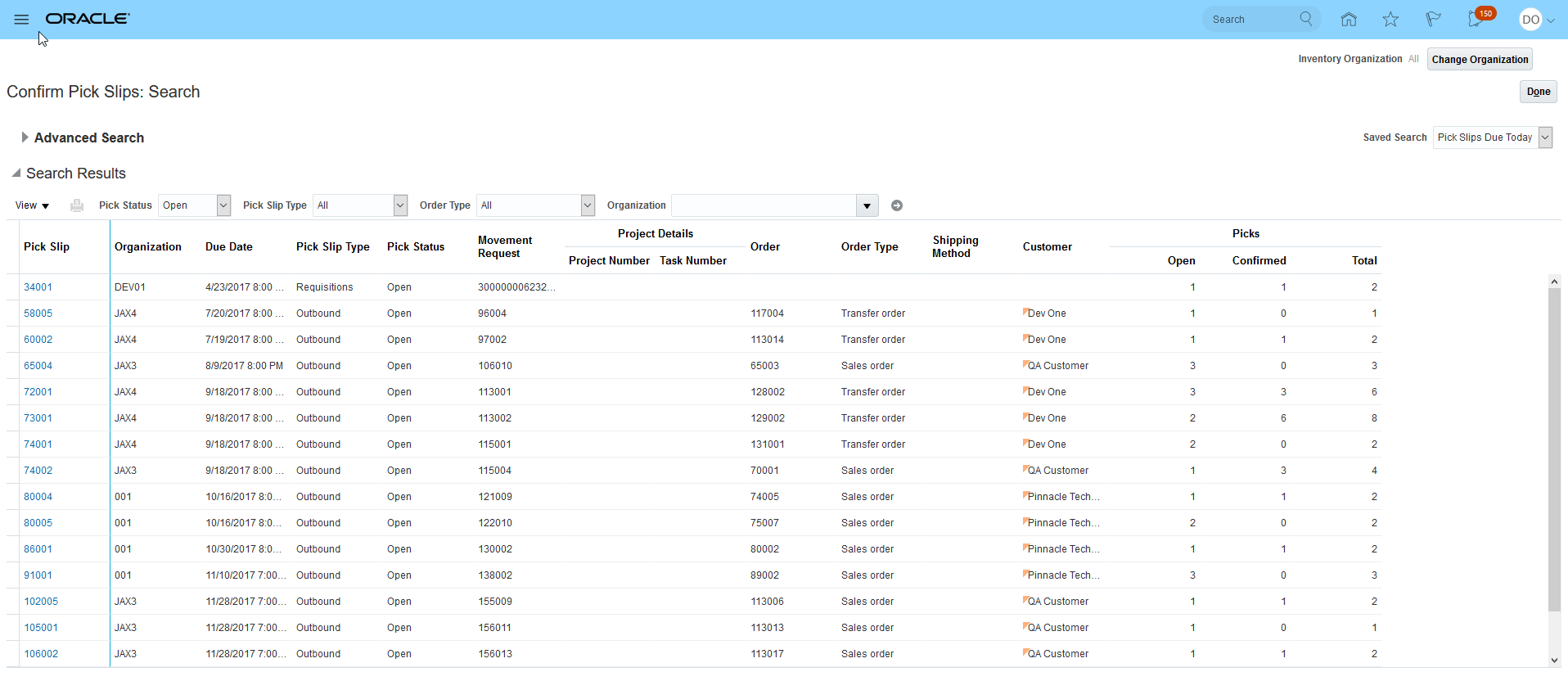
Task: Click the Requisitions pick slip type cell
Action: (x=325, y=287)
